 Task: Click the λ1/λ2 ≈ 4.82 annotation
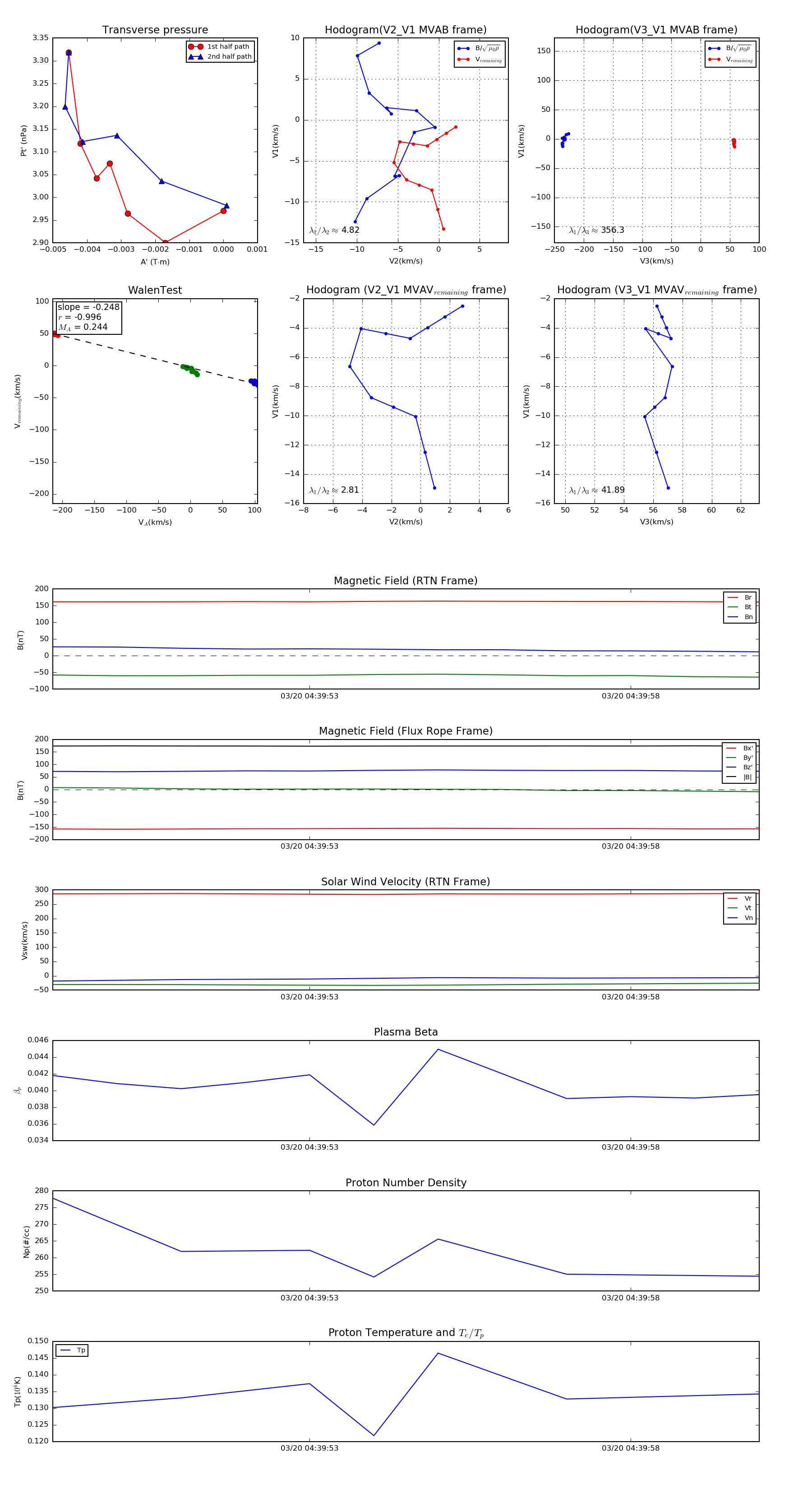pos(334,230)
